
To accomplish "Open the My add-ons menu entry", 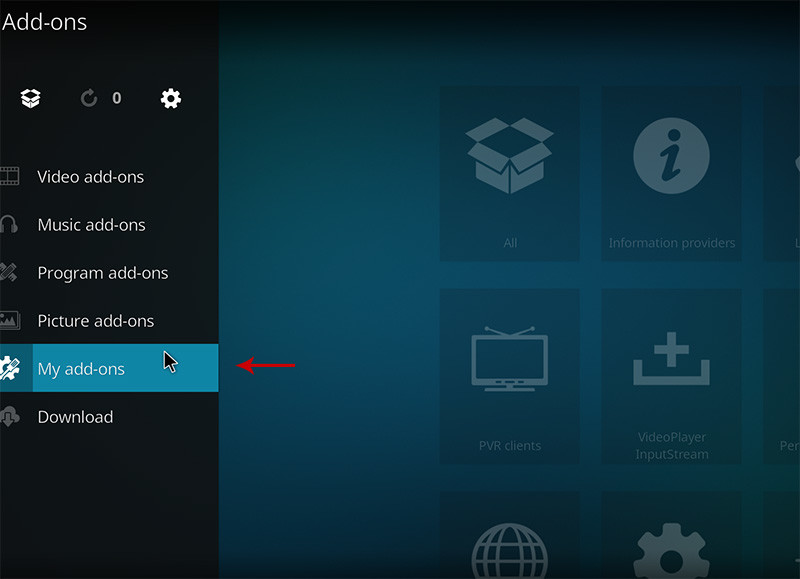I will pyautogui.click(x=81, y=369).
